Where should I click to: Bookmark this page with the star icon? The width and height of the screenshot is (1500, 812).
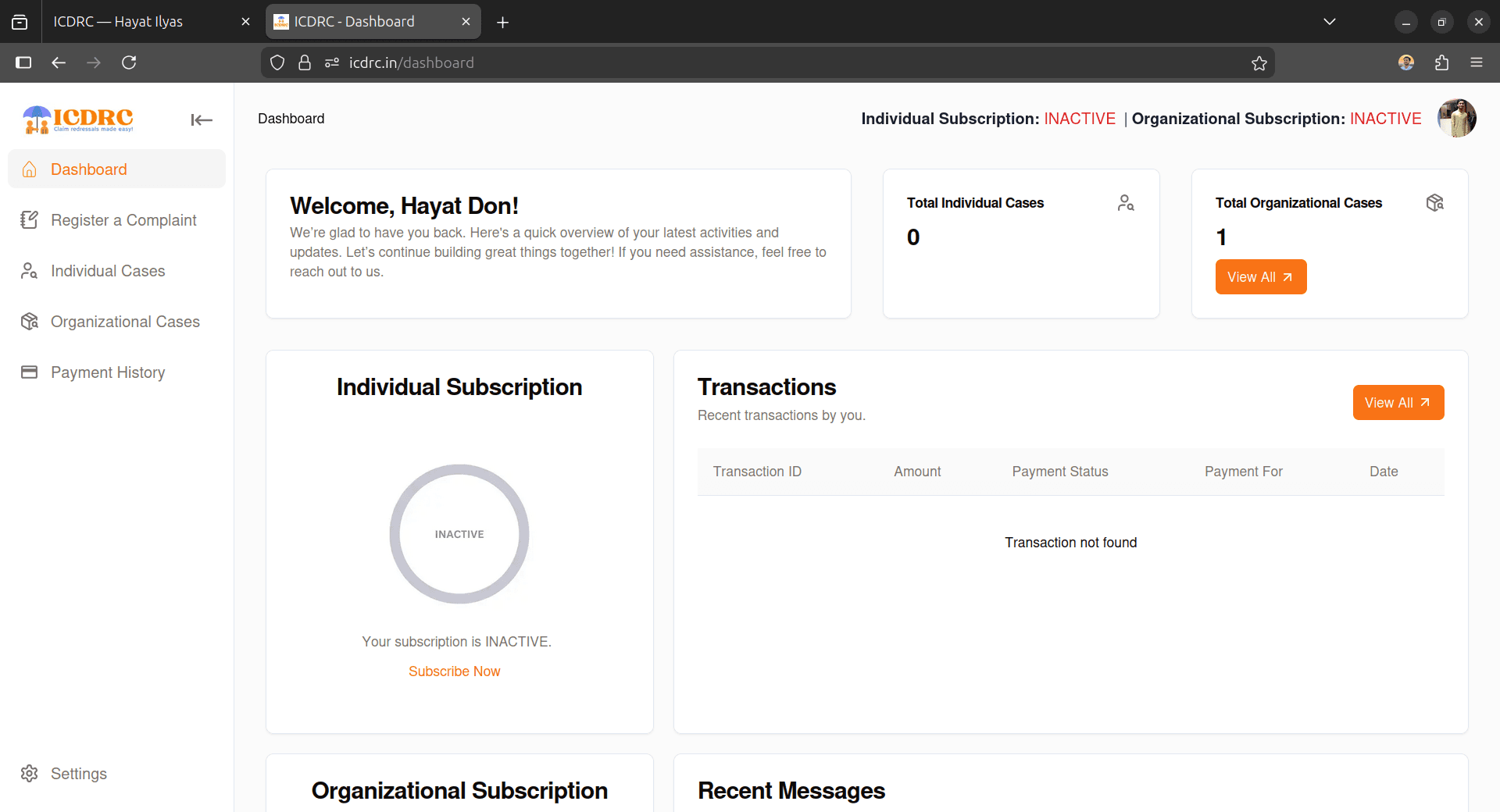point(1259,63)
